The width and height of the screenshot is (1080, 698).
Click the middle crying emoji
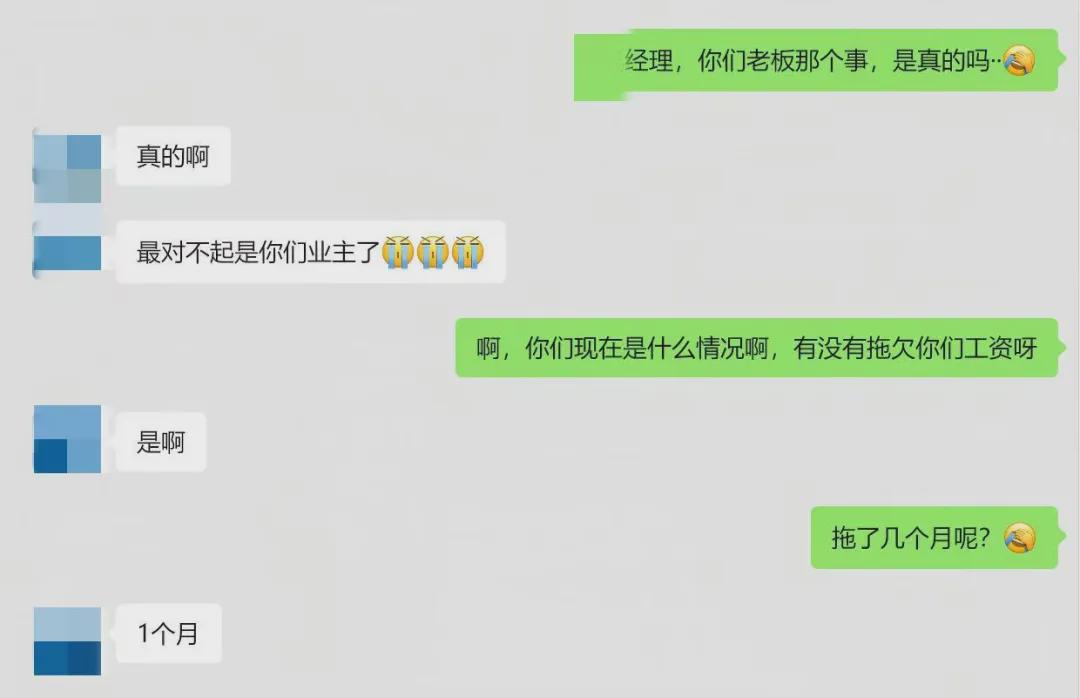433,252
